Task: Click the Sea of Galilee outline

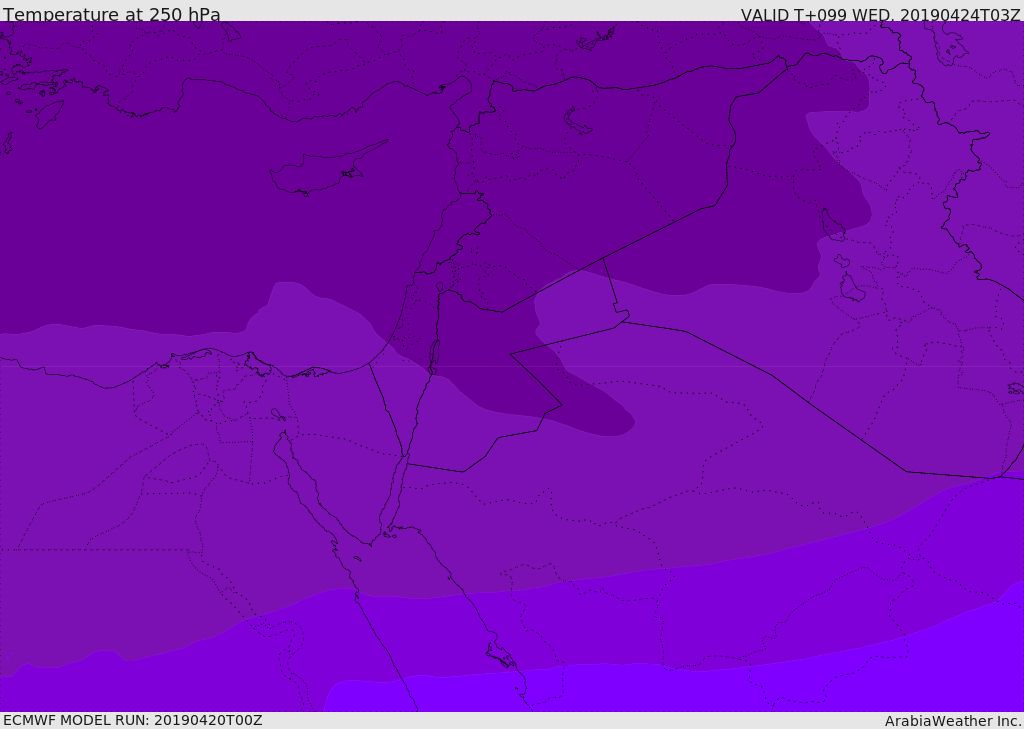Action: 440,287
